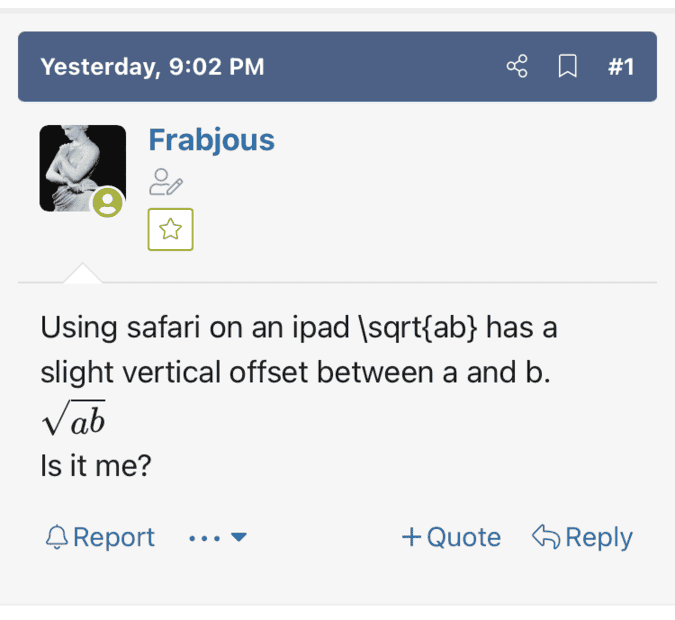Click the share icon in post header
675x620 pixels.
tap(517, 66)
